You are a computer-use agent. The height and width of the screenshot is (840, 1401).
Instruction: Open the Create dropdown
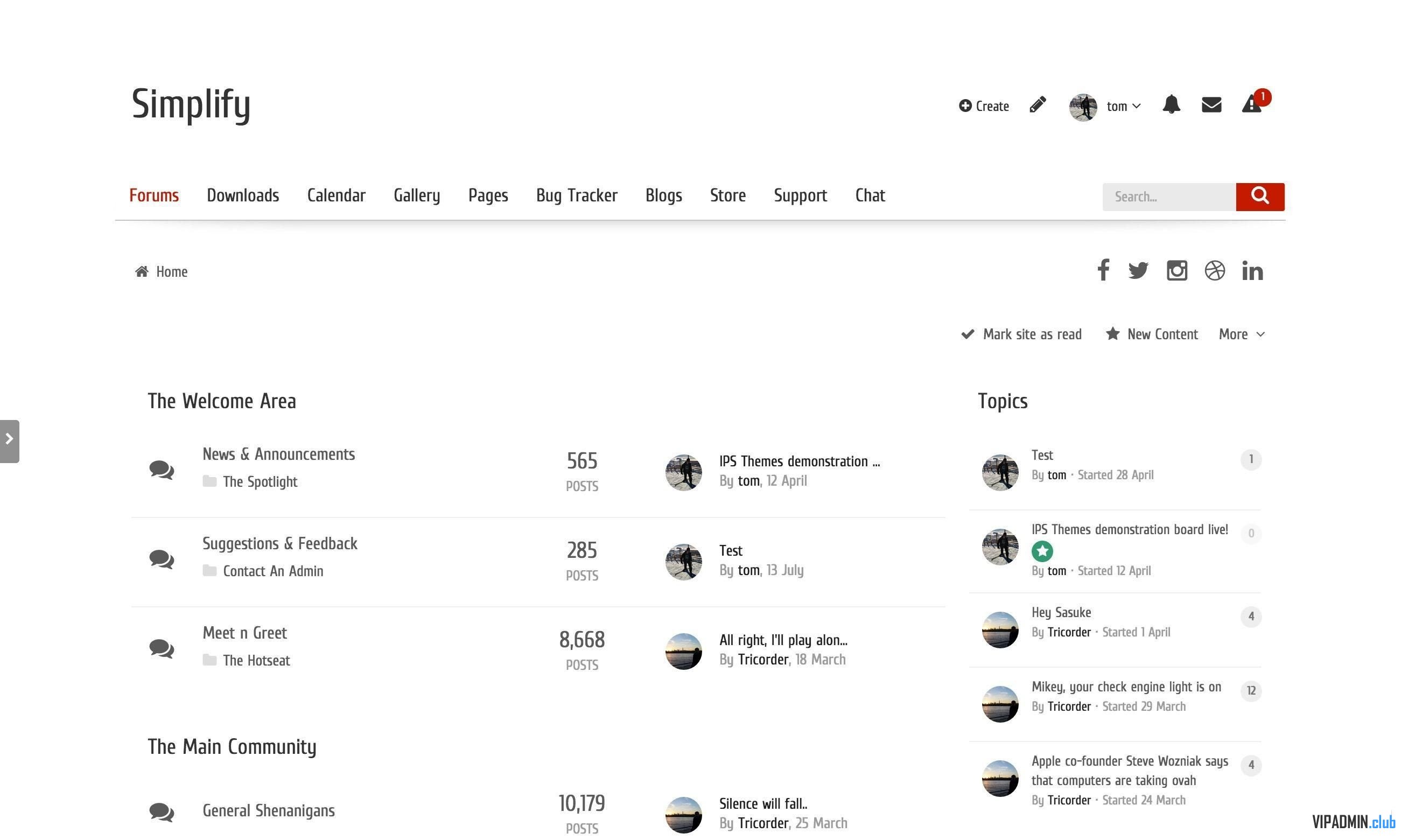[983, 106]
